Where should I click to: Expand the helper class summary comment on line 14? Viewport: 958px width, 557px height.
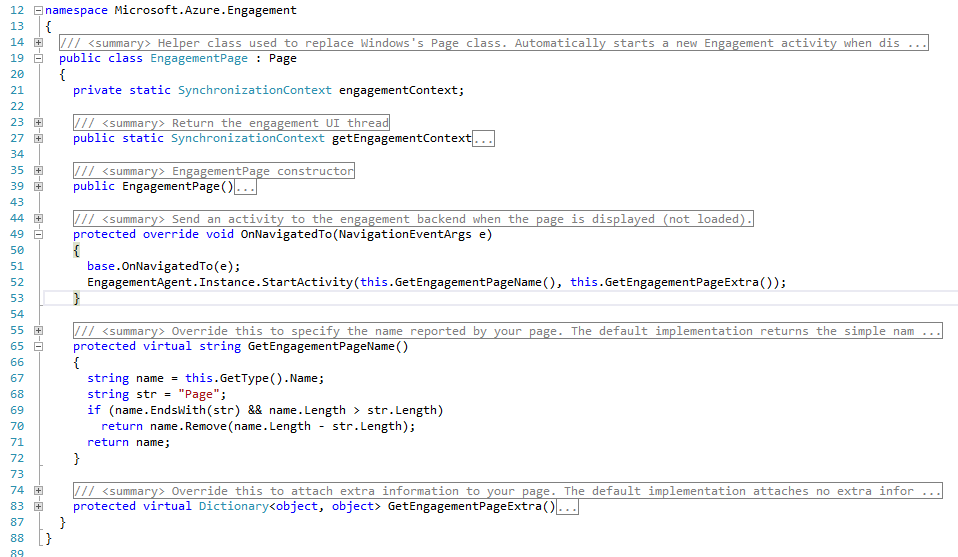[38, 42]
